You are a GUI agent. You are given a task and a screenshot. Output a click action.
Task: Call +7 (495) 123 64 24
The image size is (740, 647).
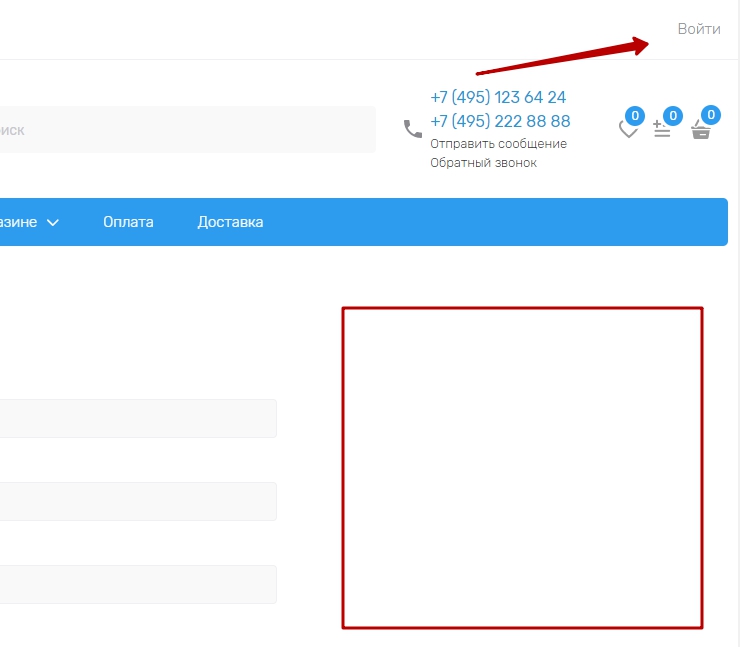[x=498, y=97]
